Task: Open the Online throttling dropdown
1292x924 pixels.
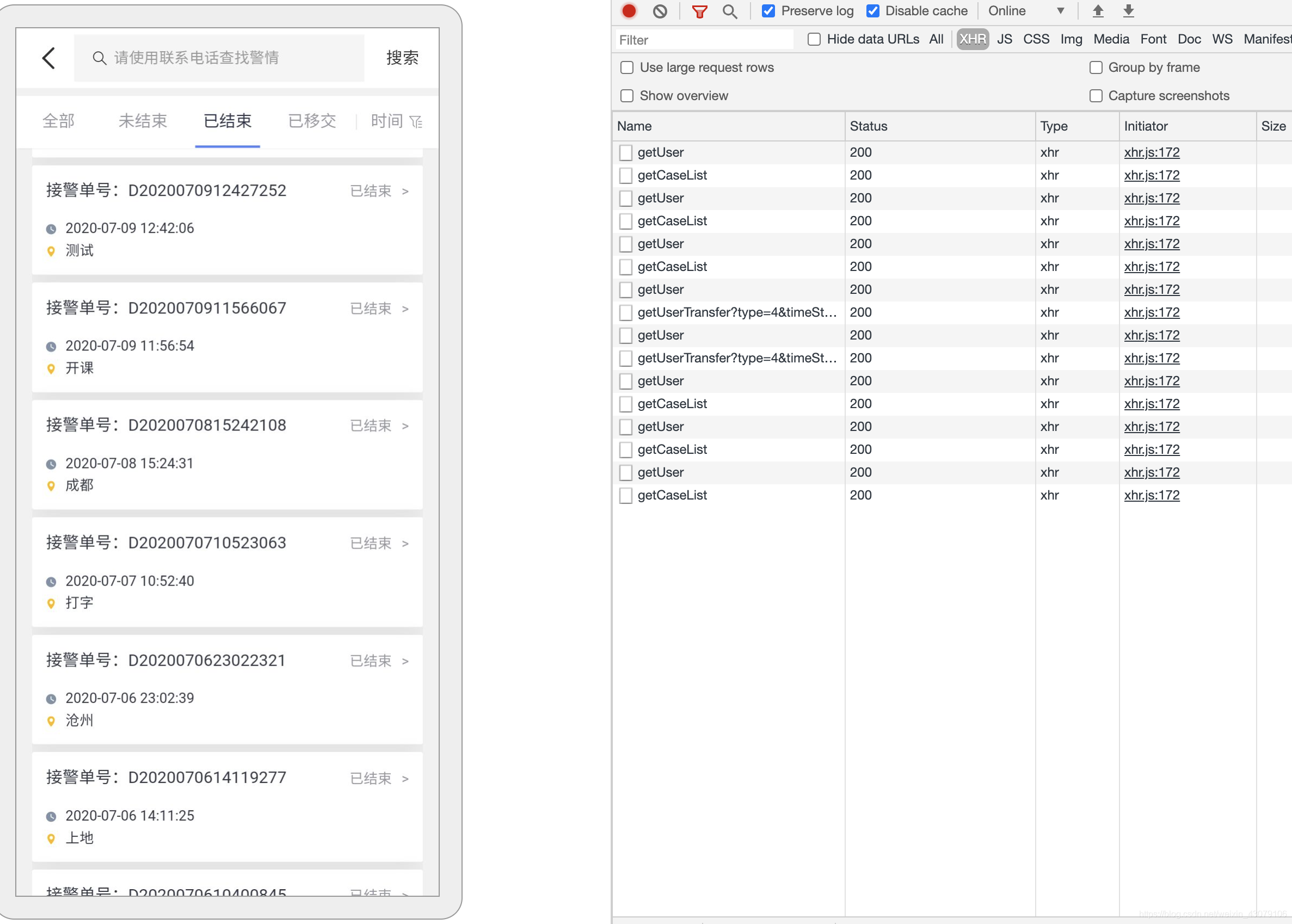Action: pos(1026,11)
